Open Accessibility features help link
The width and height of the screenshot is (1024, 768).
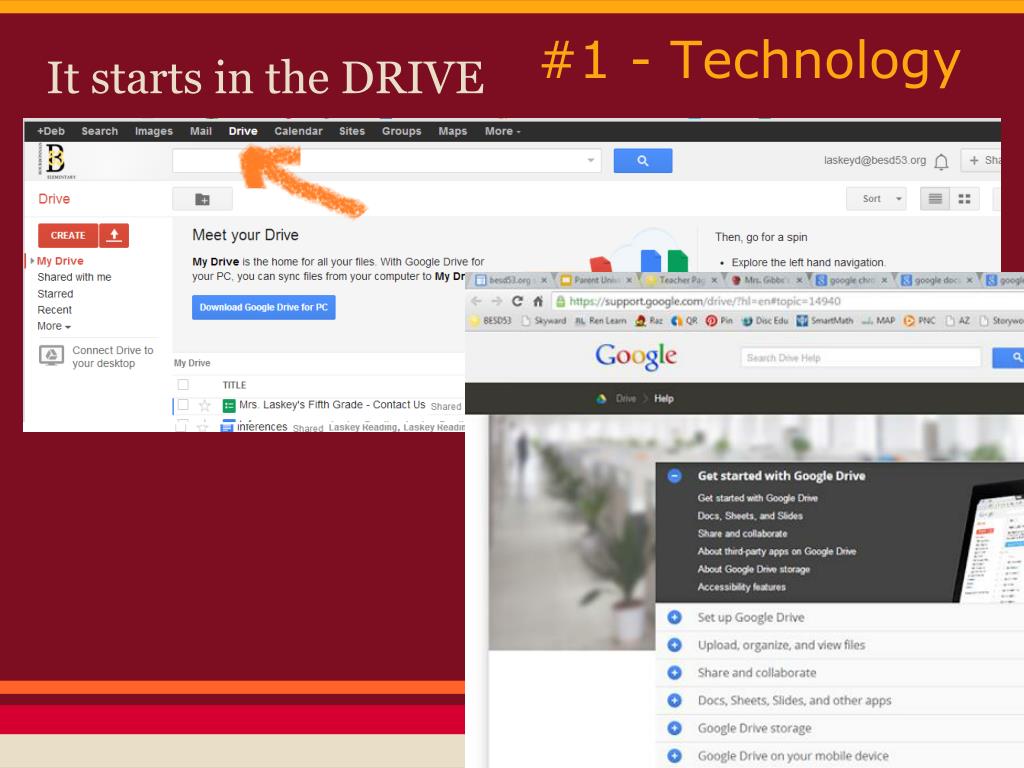(741, 587)
